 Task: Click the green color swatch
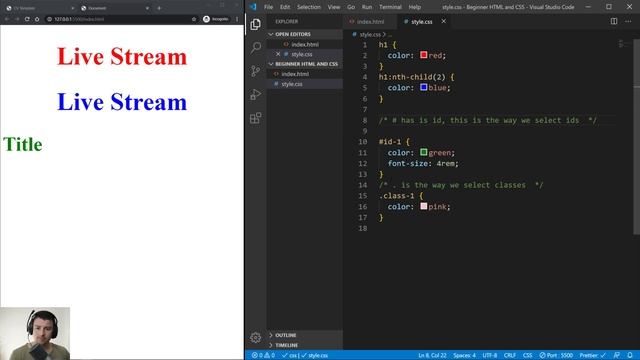(424, 152)
